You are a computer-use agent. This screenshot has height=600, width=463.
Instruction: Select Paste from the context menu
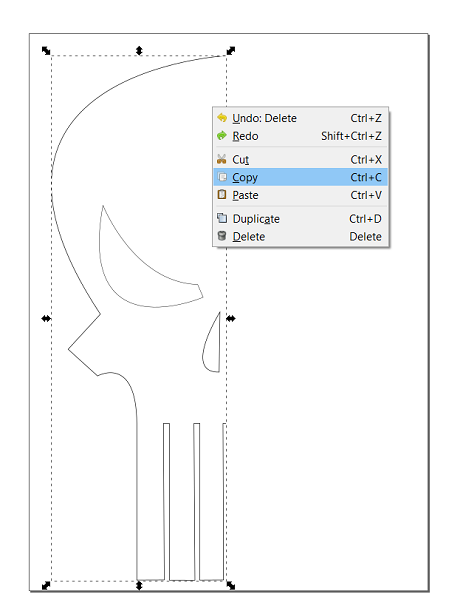pyautogui.click(x=300, y=195)
